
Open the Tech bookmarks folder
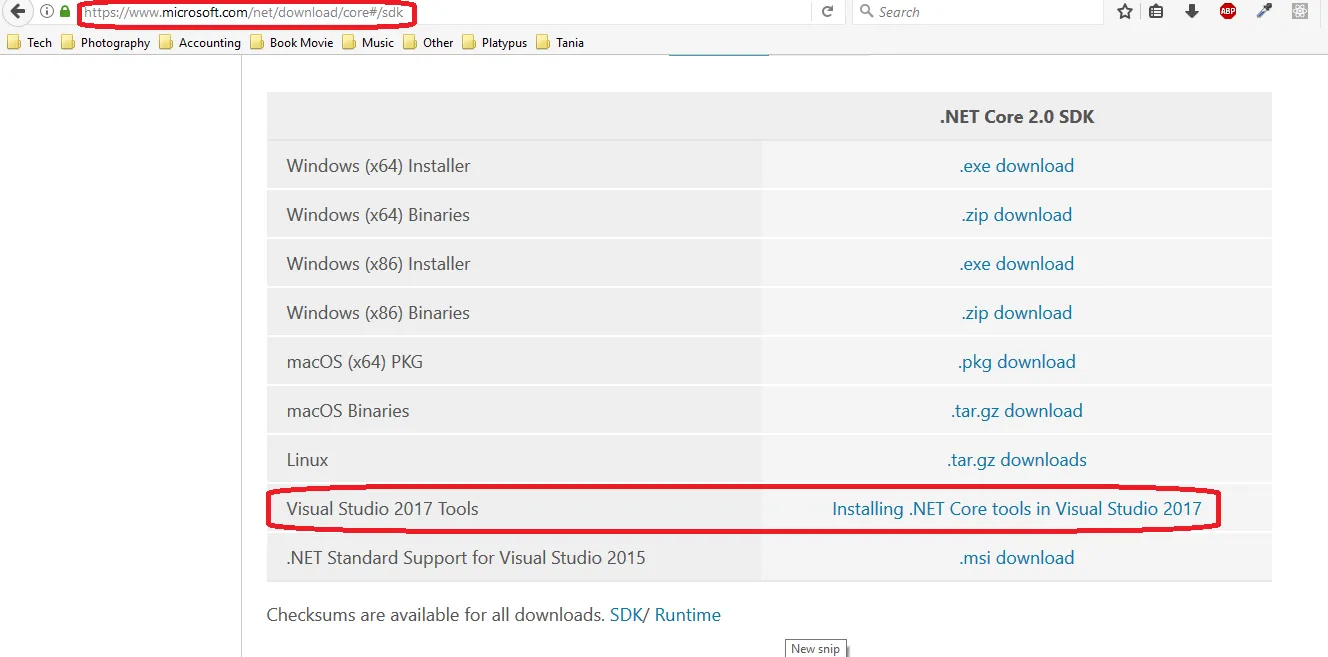tap(29, 42)
